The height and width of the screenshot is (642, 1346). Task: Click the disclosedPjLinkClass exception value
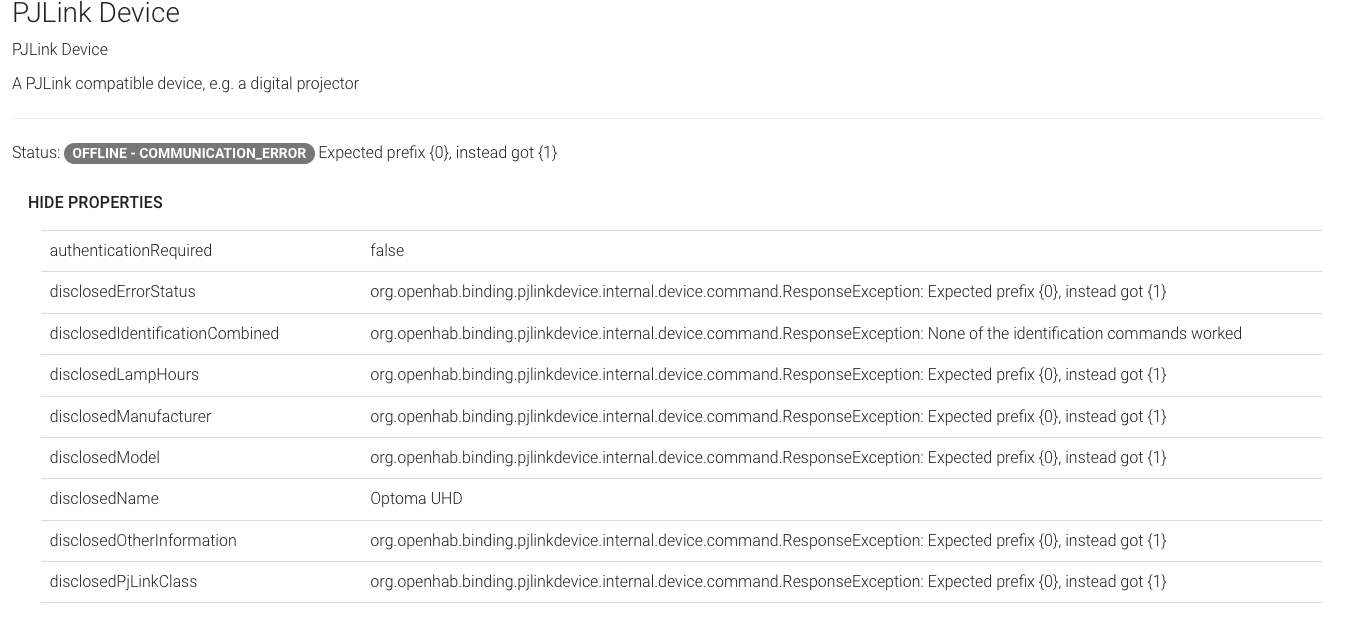click(768, 582)
